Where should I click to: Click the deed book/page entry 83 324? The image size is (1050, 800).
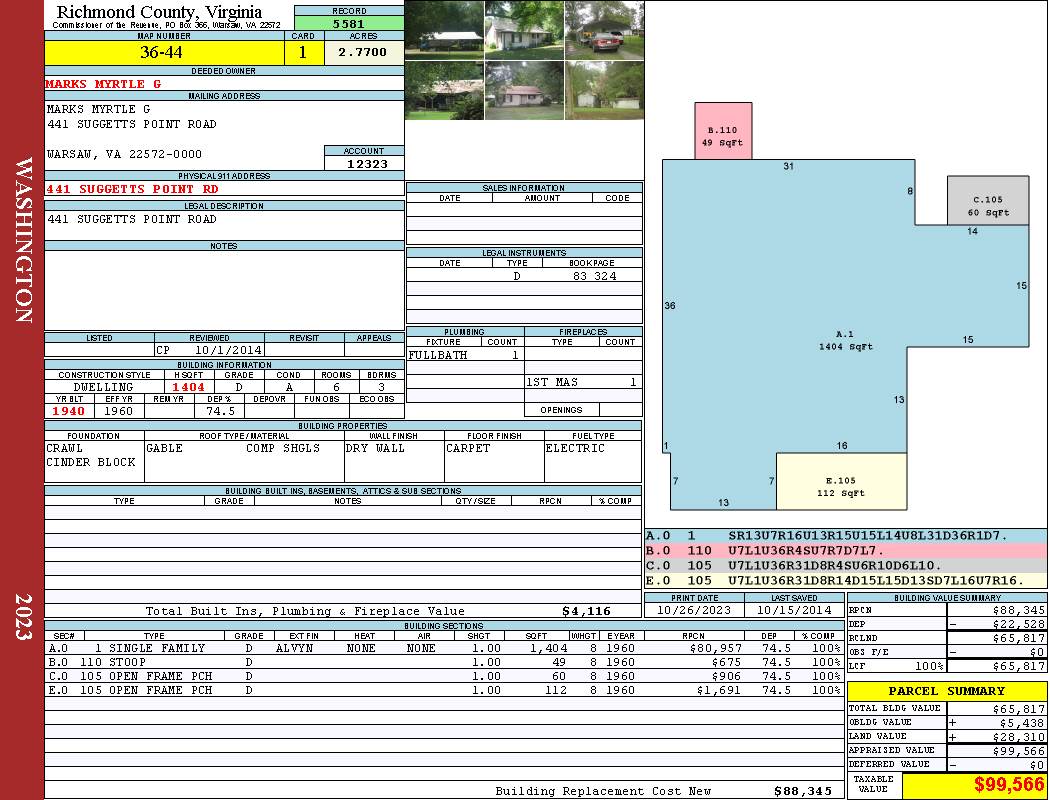[x=593, y=276]
